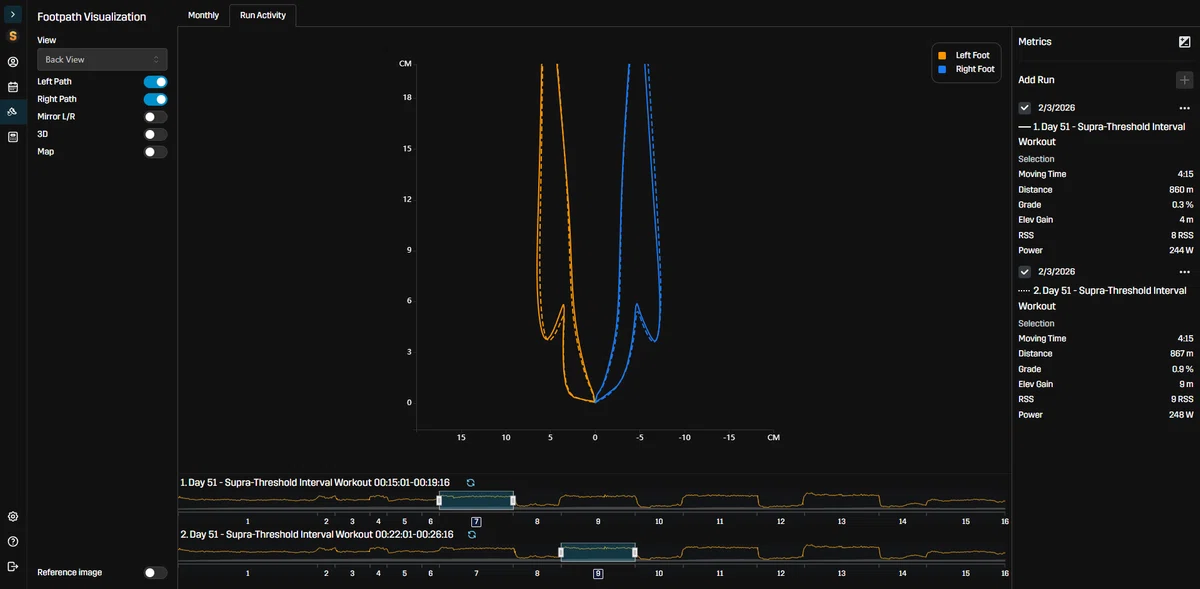Click the '244 W' power value
Screen dimensions: 1200x589
tap(1181, 251)
